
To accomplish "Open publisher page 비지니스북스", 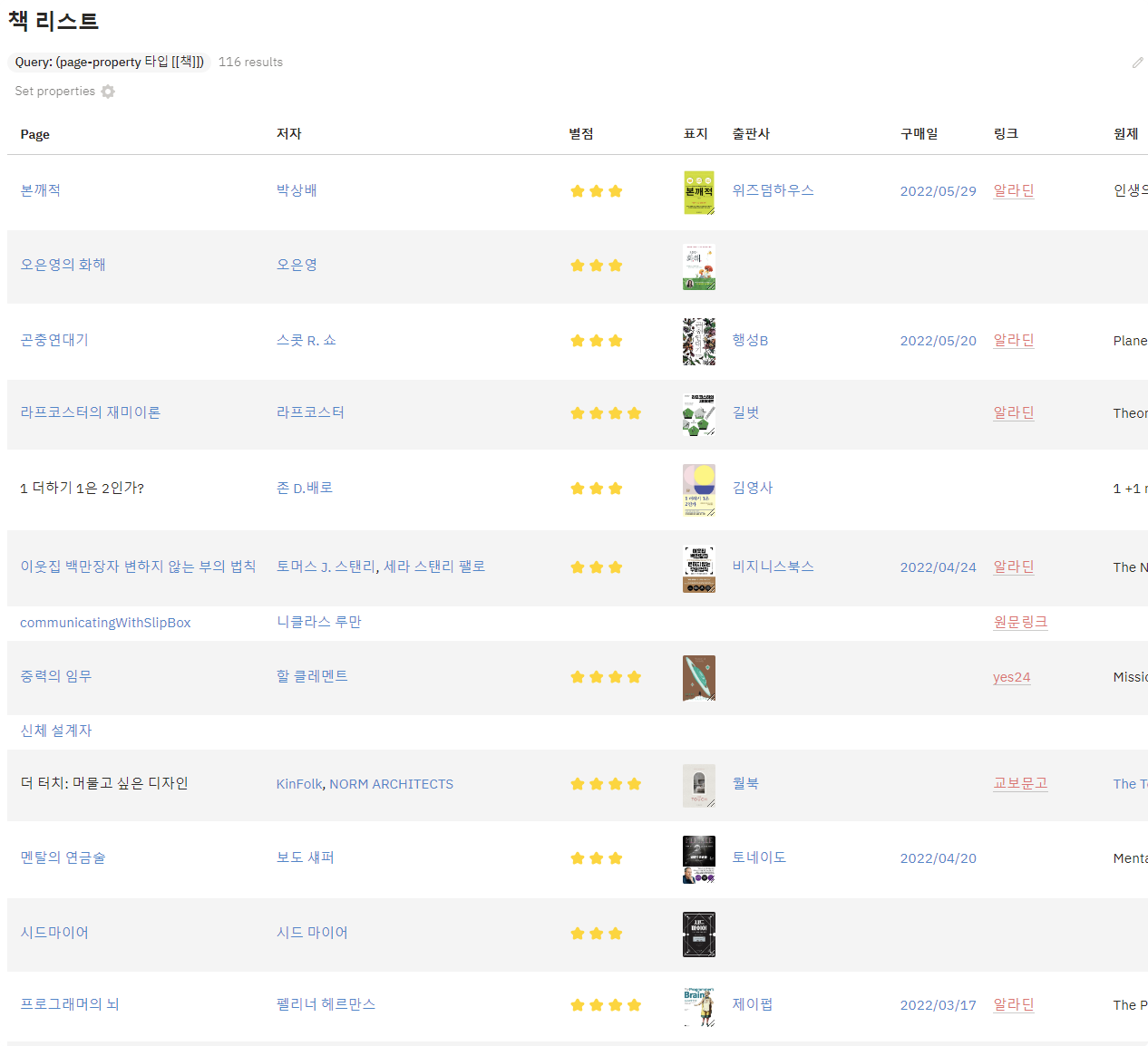I will tap(773, 567).
